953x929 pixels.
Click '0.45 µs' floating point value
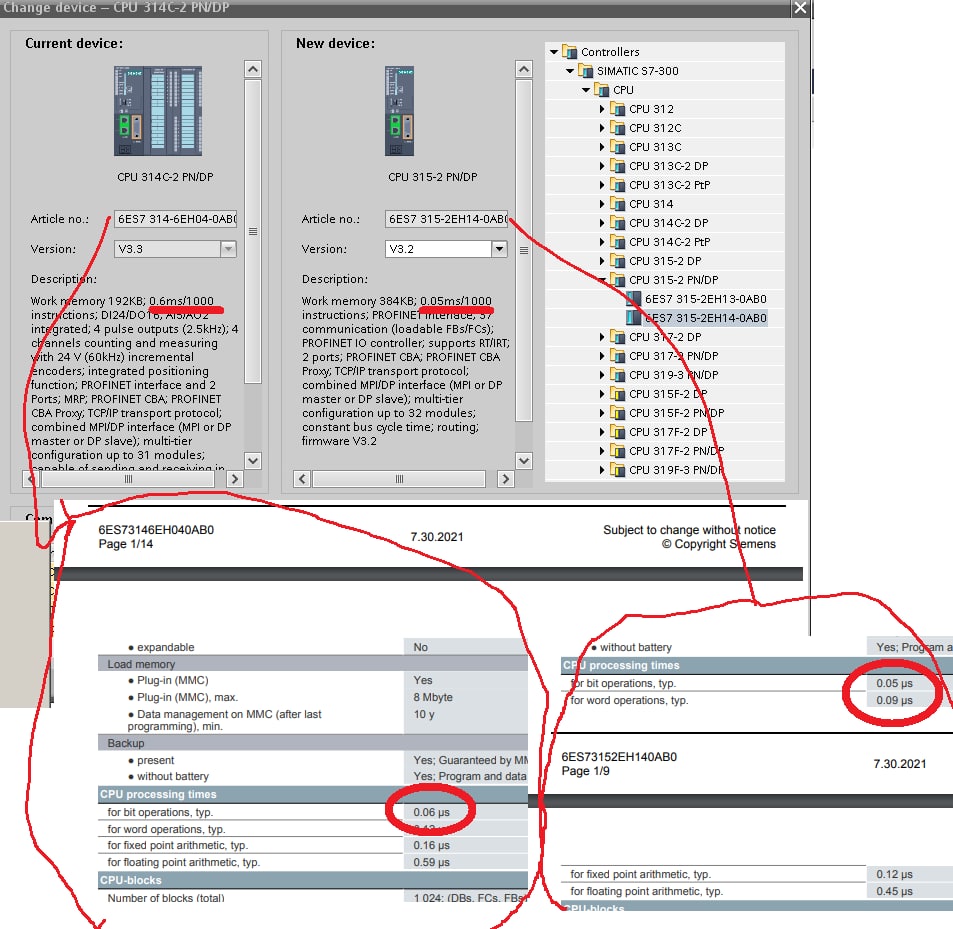[x=895, y=891]
